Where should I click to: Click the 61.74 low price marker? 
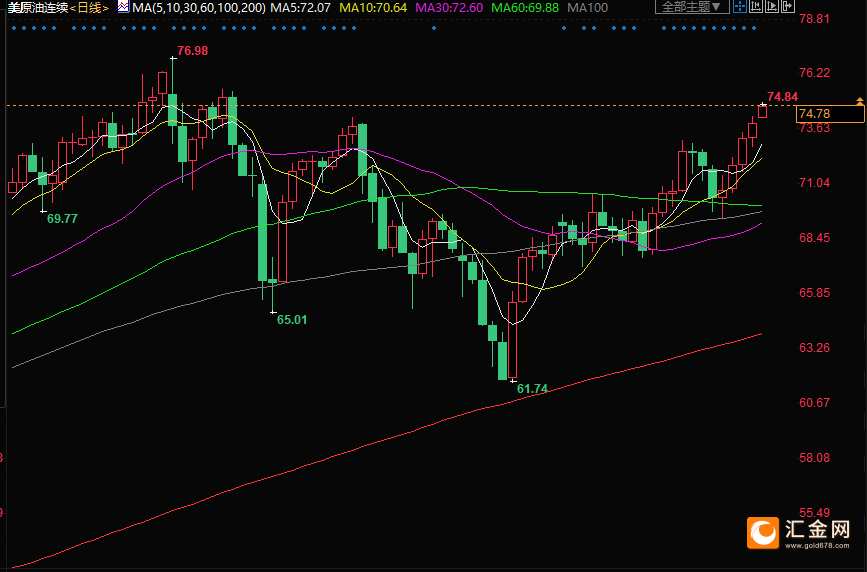[532, 388]
